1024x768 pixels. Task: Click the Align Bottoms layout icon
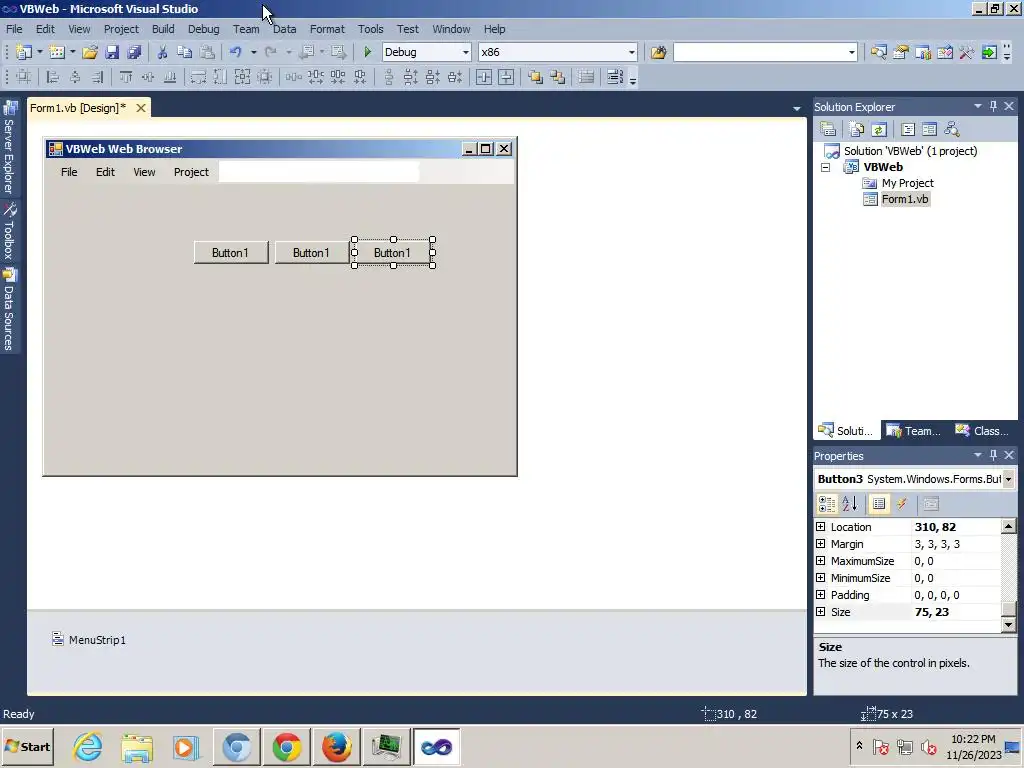tap(170, 77)
